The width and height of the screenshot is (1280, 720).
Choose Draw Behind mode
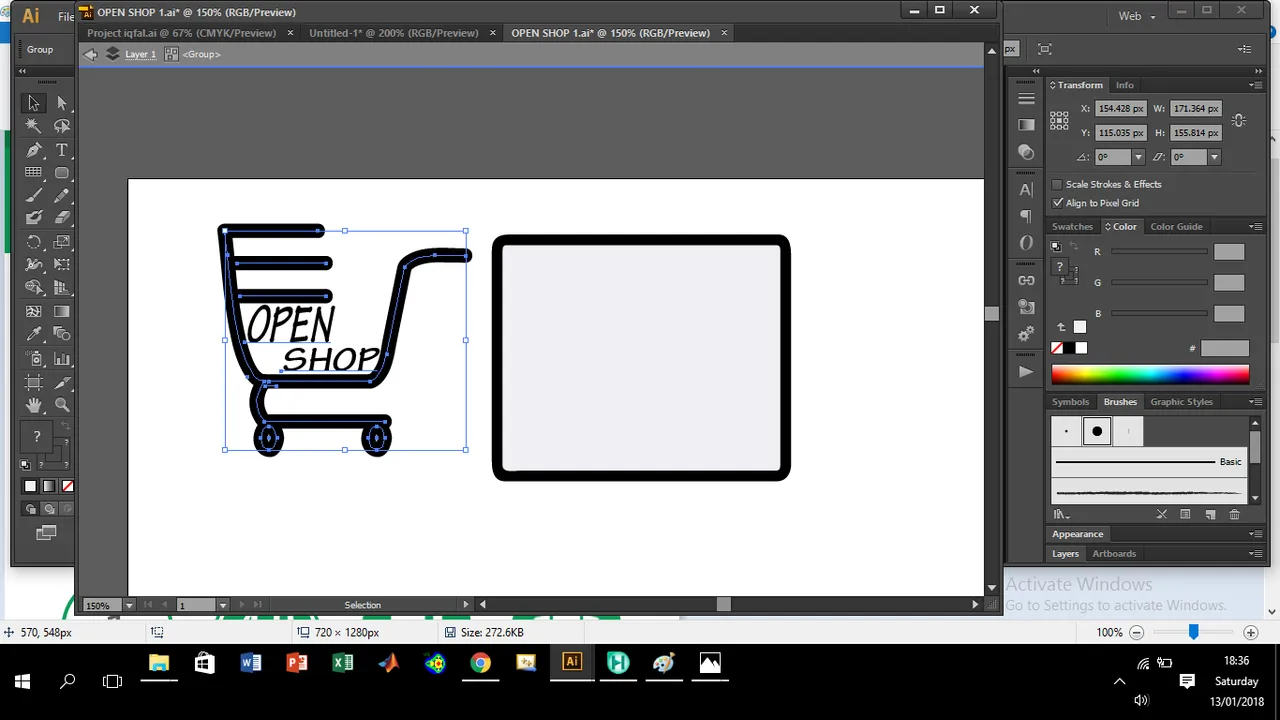[49, 509]
